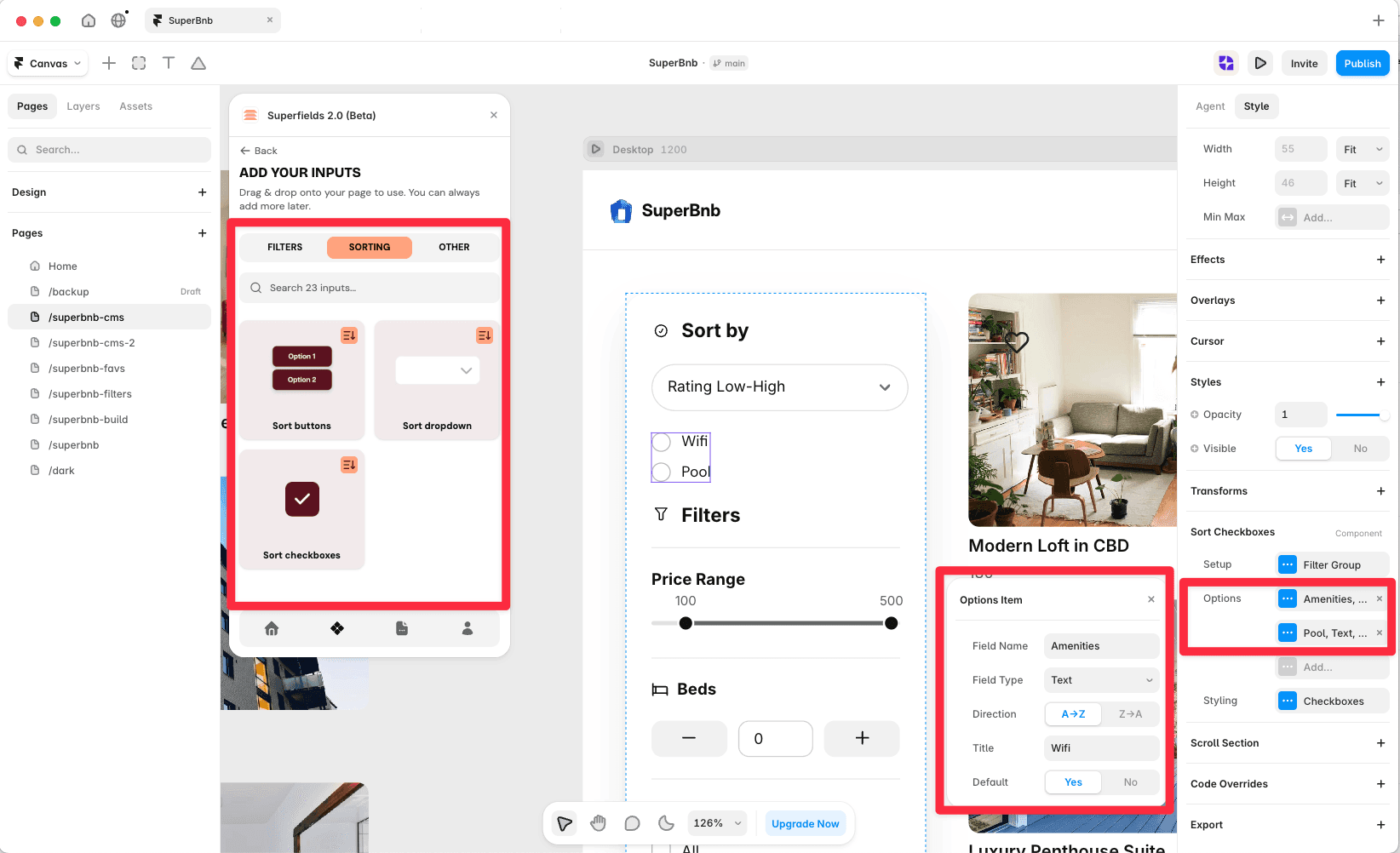Image resolution: width=1400 pixels, height=853 pixels.
Task: Open the Rating Low-High sort dropdown
Action: click(779, 387)
